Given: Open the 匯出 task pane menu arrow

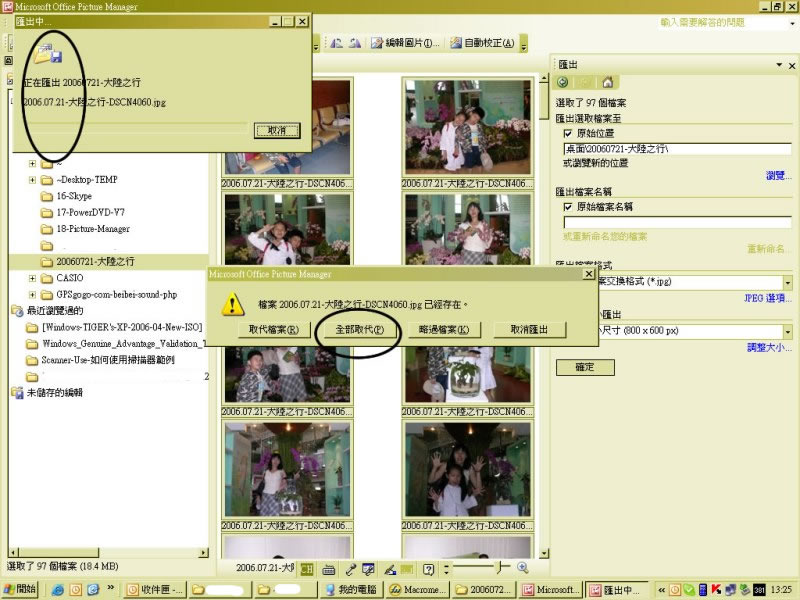Looking at the screenshot, I should [x=779, y=65].
